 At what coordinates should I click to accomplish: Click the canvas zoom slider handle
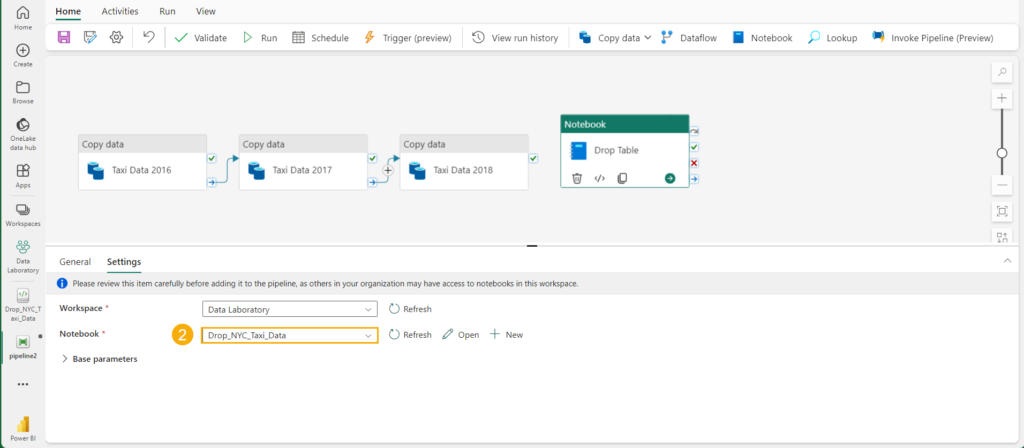click(1001, 153)
